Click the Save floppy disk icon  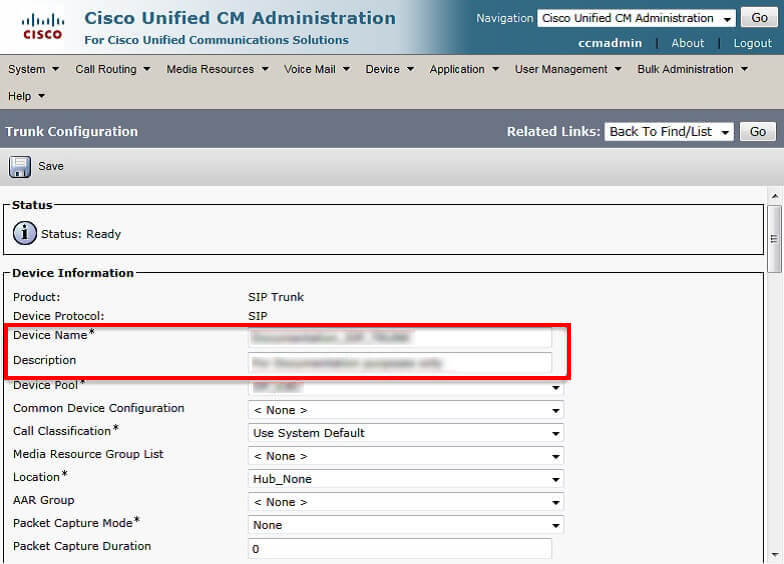click(20, 166)
